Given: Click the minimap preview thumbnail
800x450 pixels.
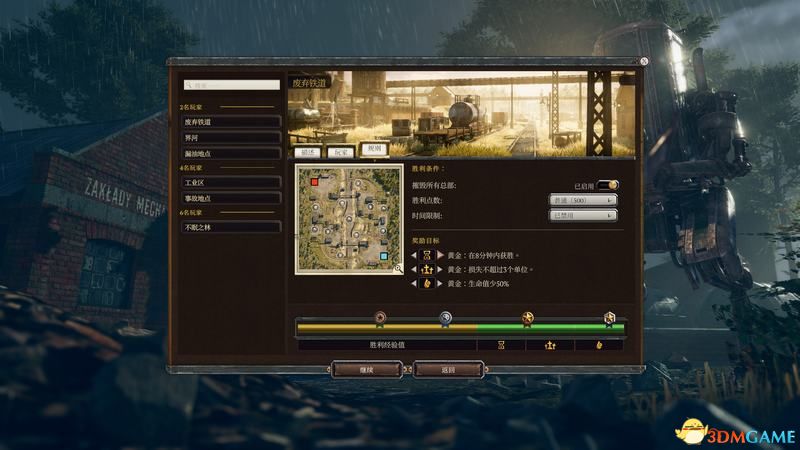Looking at the screenshot, I should [x=349, y=219].
